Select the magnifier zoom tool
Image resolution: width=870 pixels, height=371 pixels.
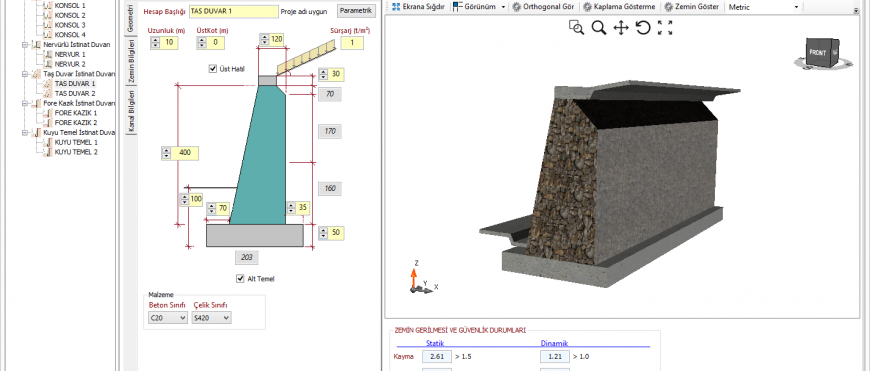click(x=599, y=27)
